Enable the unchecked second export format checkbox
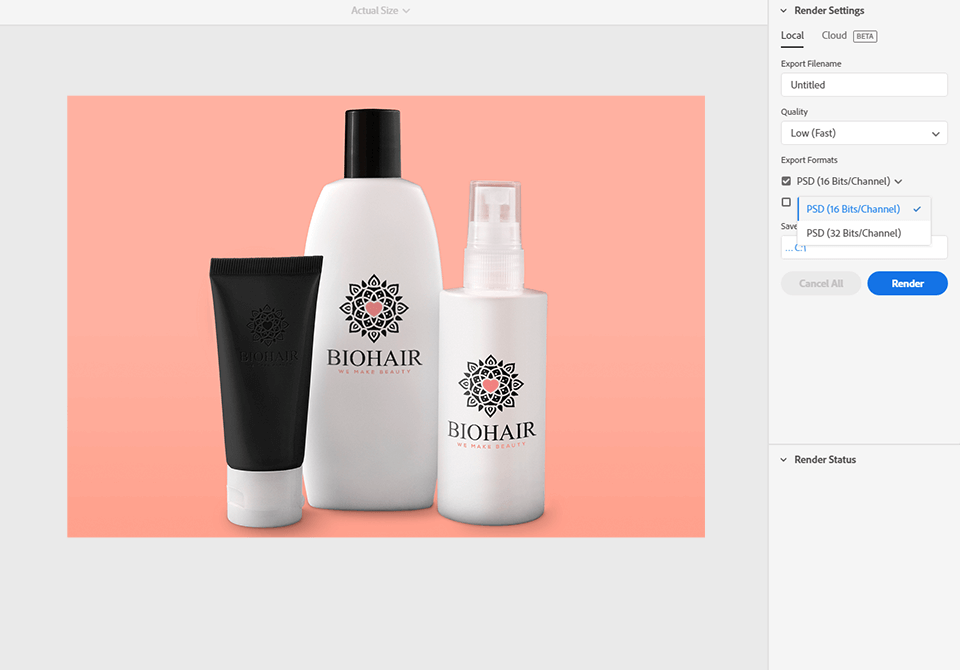Image resolution: width=960 pixels, height=670 pixels. [786, 203]
